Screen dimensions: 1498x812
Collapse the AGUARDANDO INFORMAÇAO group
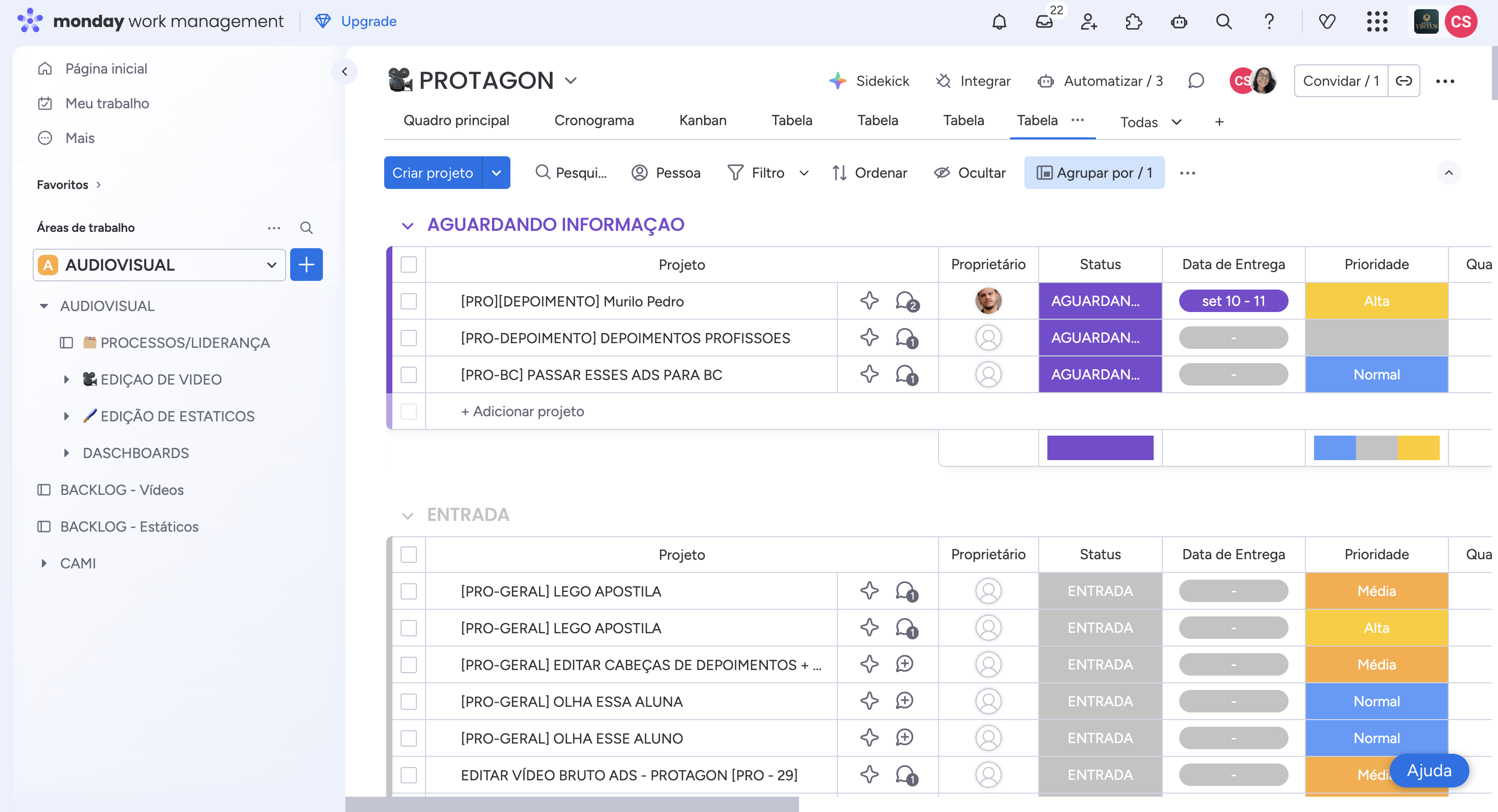point(408,226)
